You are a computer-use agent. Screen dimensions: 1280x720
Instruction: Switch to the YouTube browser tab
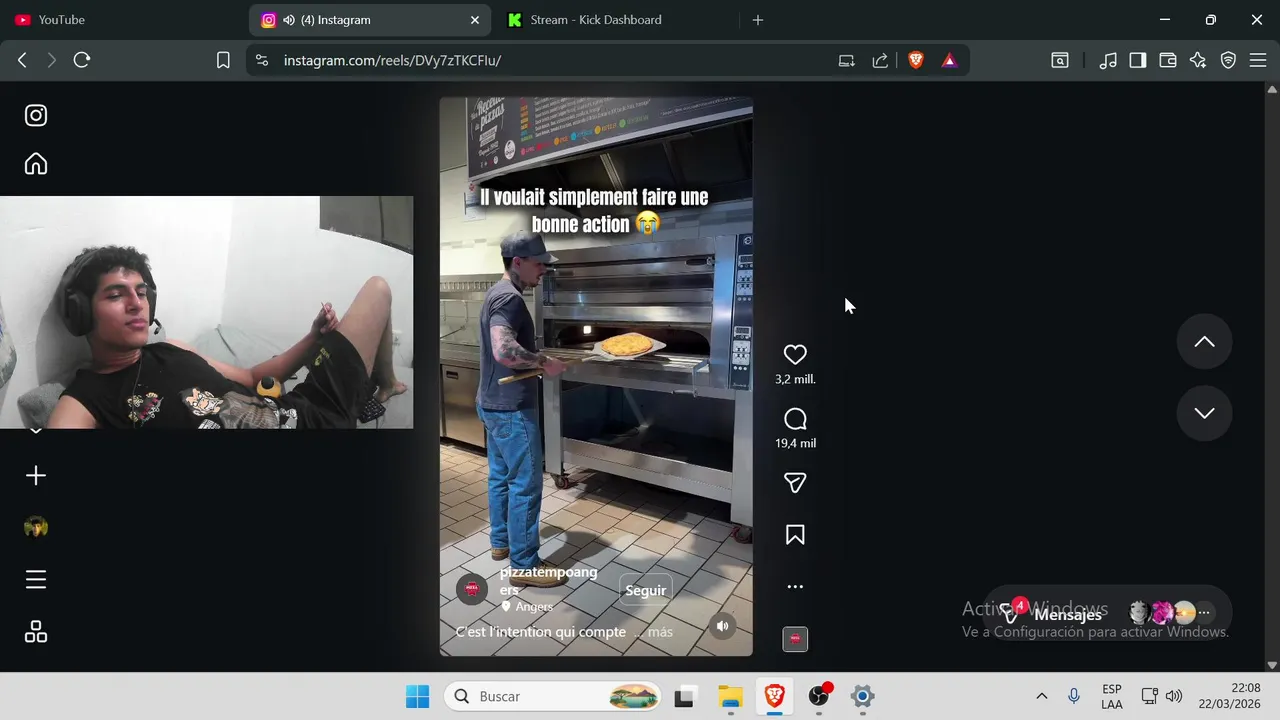pos(120,20)
